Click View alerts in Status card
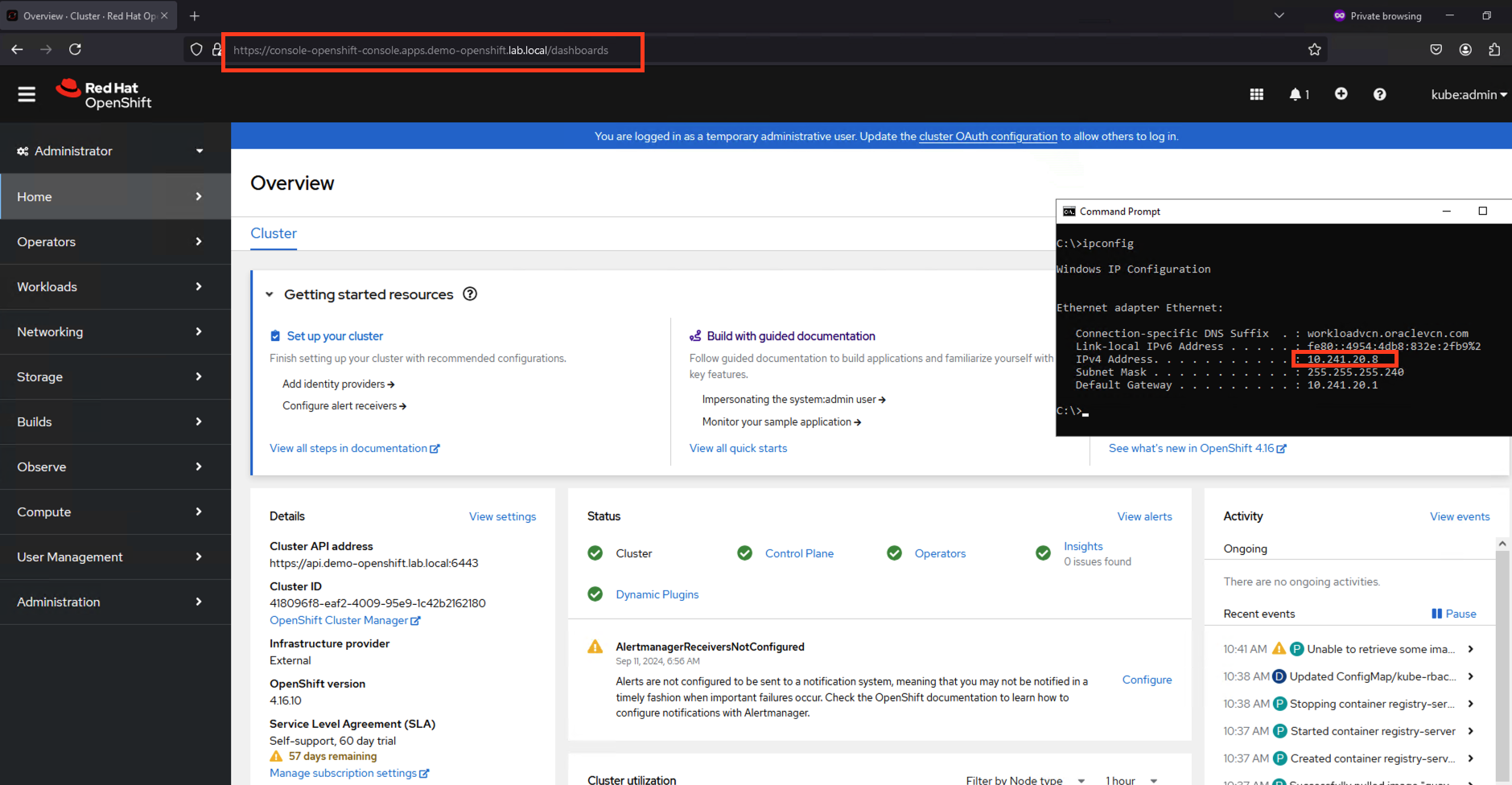This screenshot has height=785, width=1512. point(1144,516)
